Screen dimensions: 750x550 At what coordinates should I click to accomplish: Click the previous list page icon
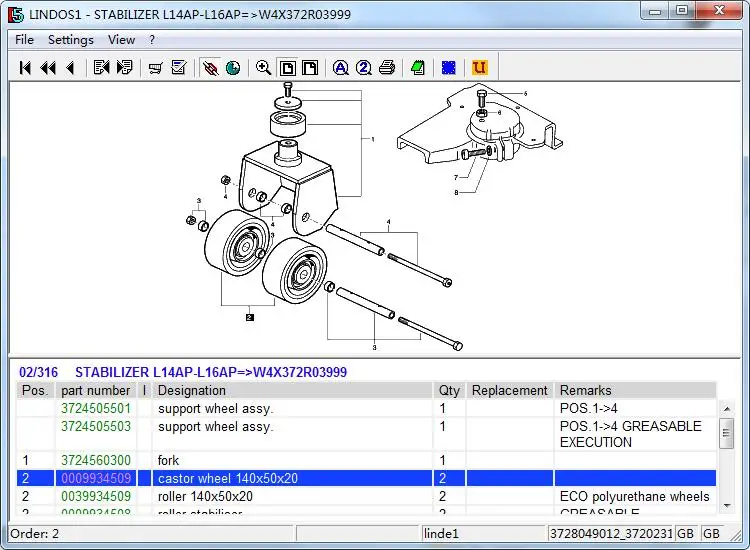click(x=101, y=67)
